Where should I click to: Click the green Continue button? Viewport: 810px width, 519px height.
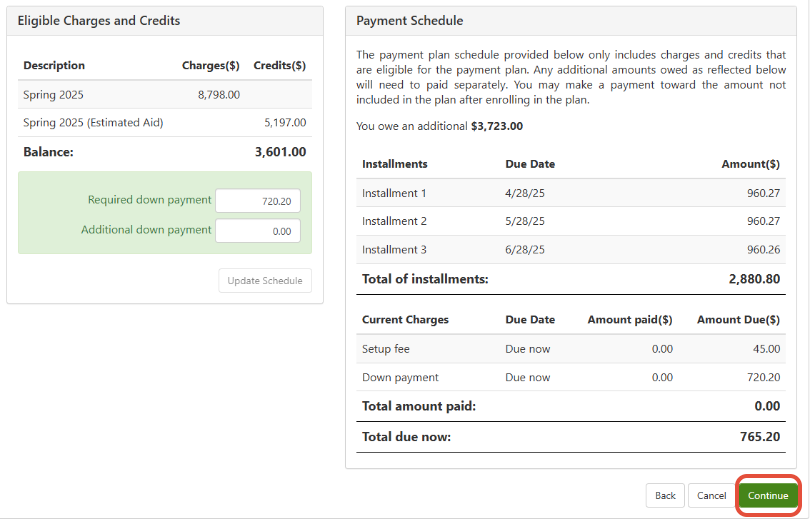point(768,495)
